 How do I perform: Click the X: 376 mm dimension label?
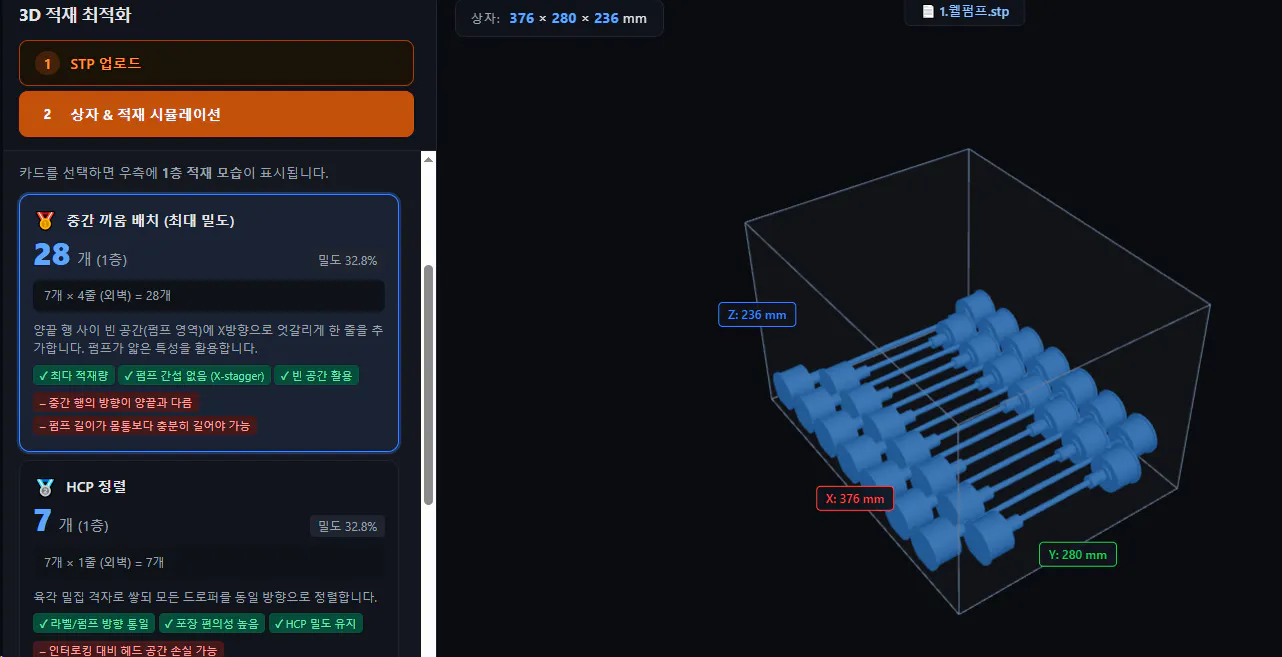click(x=855, y=498)
